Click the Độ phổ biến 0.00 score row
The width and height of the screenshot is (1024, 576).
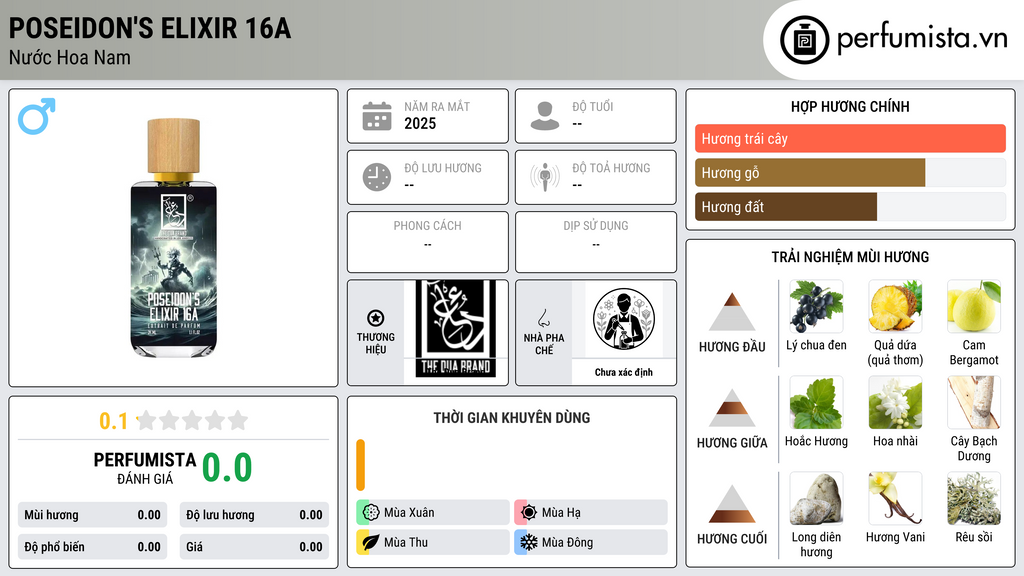(92, 547)
